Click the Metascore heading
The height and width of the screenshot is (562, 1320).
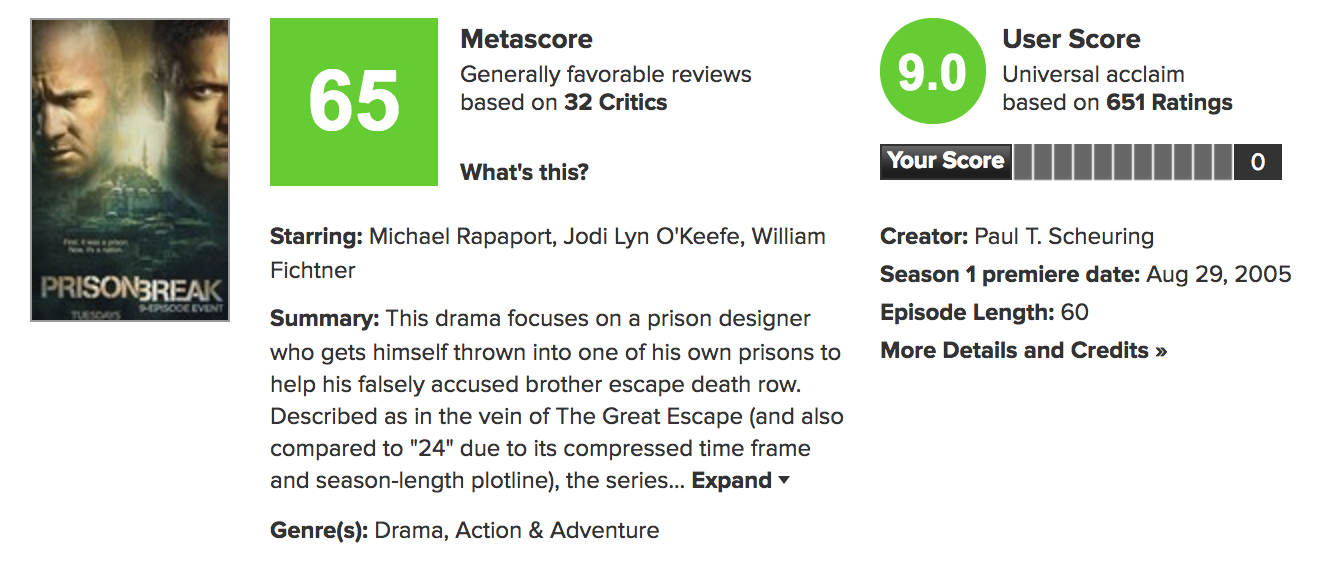tap(526, 39)
